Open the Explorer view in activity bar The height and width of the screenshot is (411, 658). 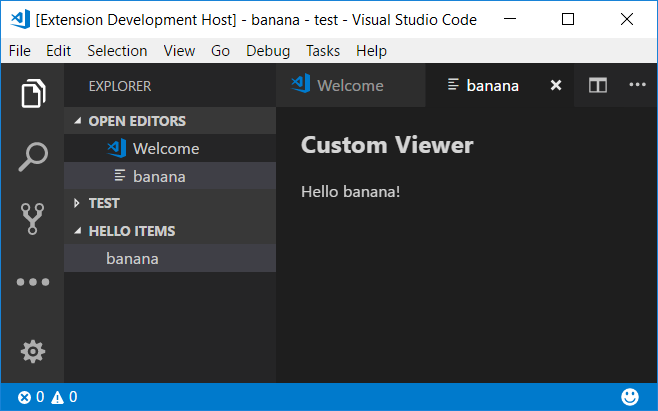point(33,93)
